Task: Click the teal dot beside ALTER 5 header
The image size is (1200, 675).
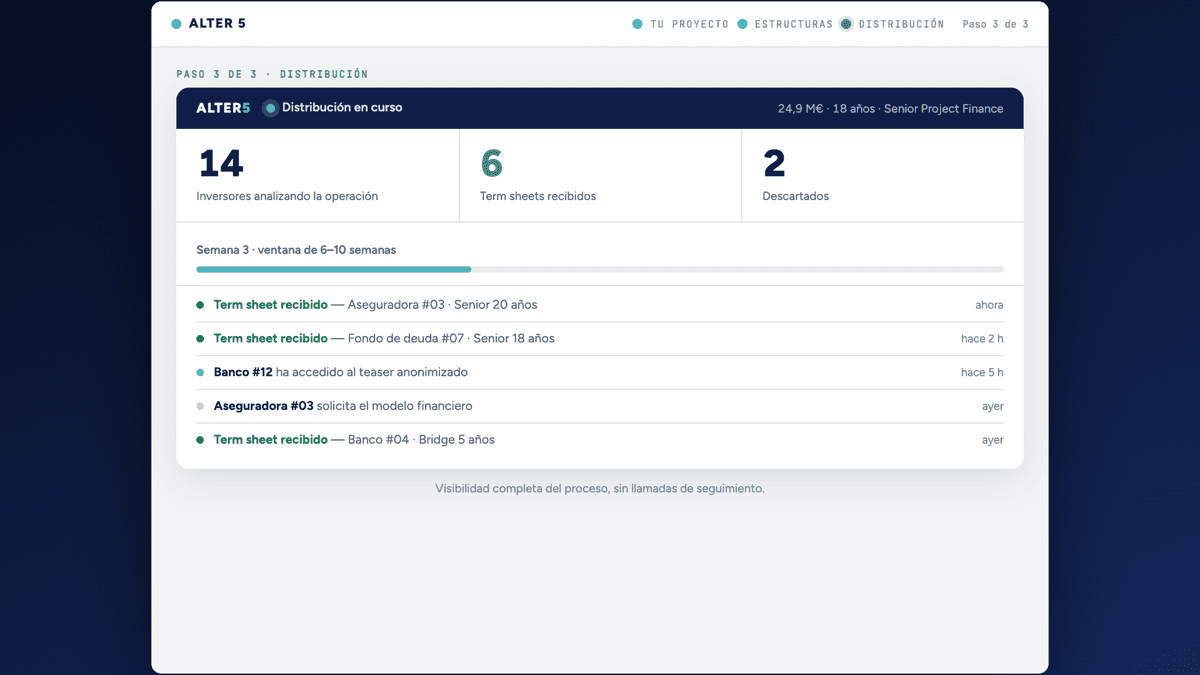Action: 177,24
